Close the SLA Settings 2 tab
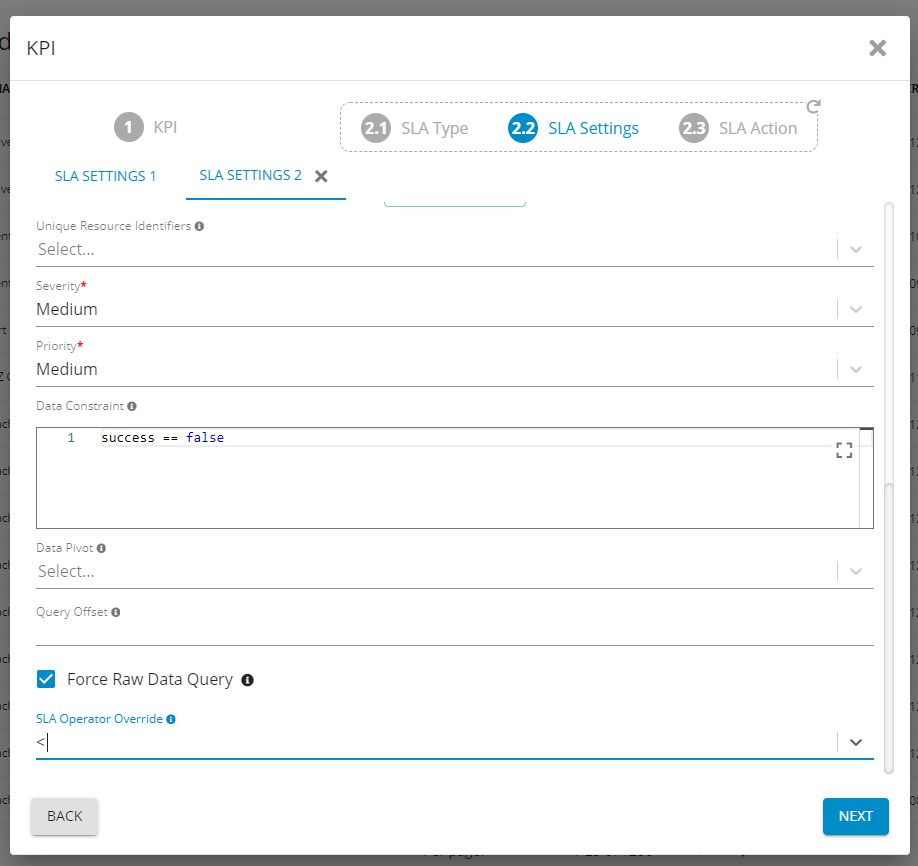 pyautogui.click(x=321, y=176)
